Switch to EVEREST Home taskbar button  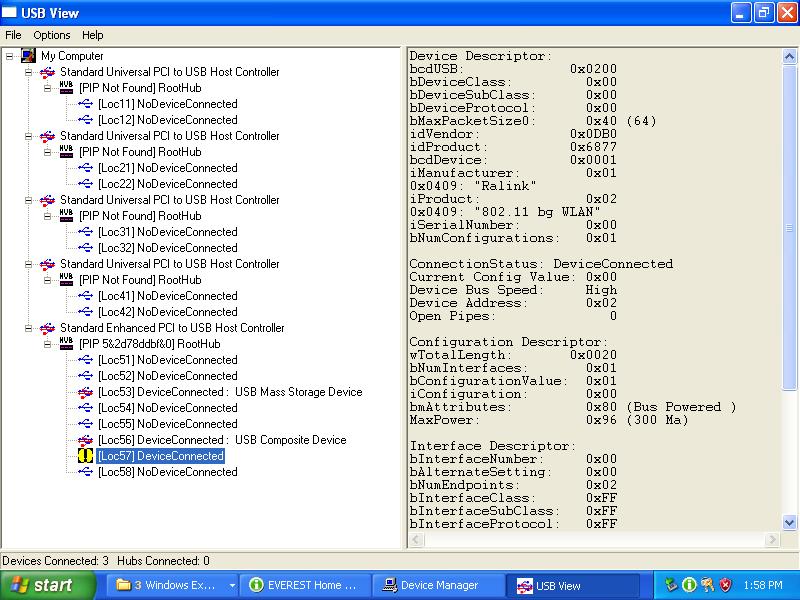pyautogui.click(x=305, y=585)
